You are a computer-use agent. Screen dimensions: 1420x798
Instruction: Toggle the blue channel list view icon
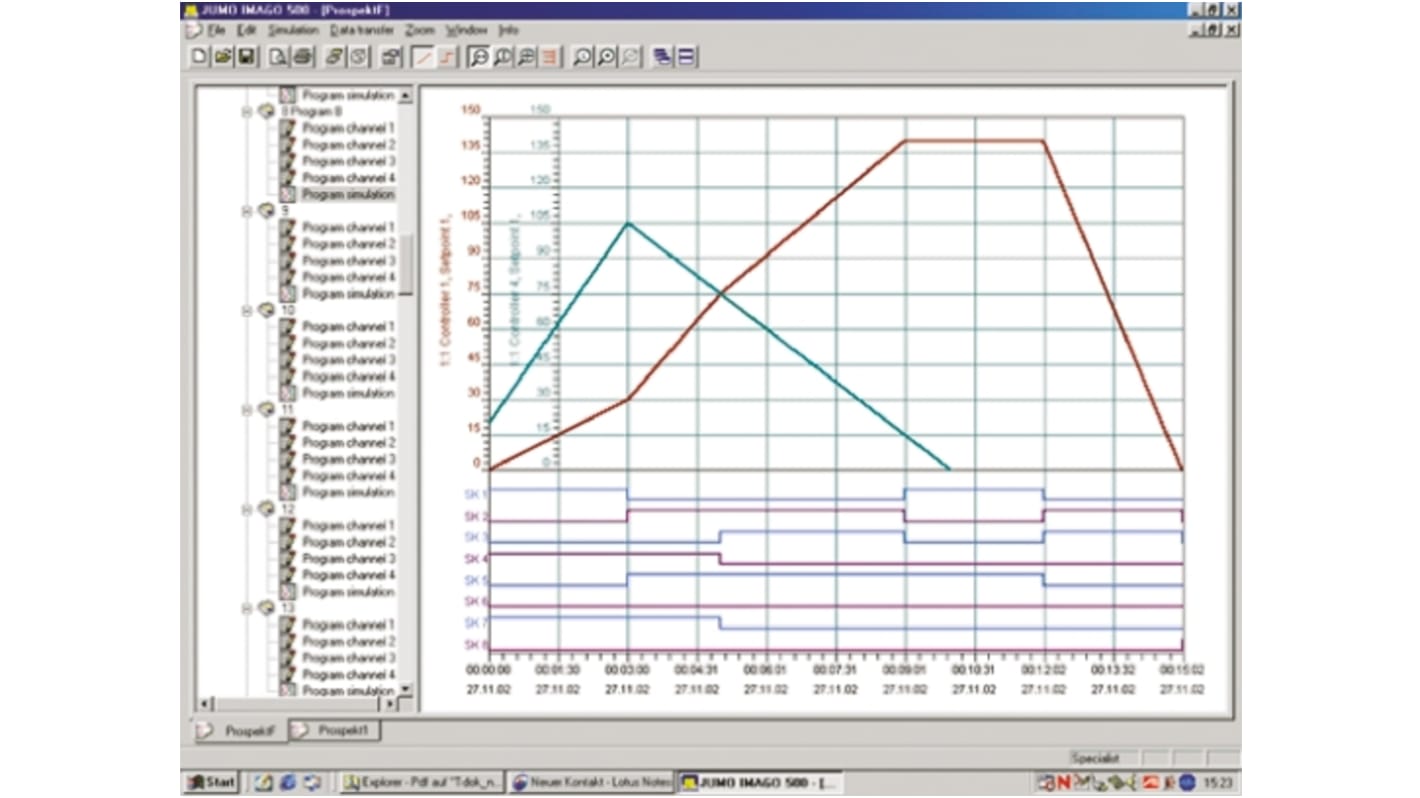point(685,57)
